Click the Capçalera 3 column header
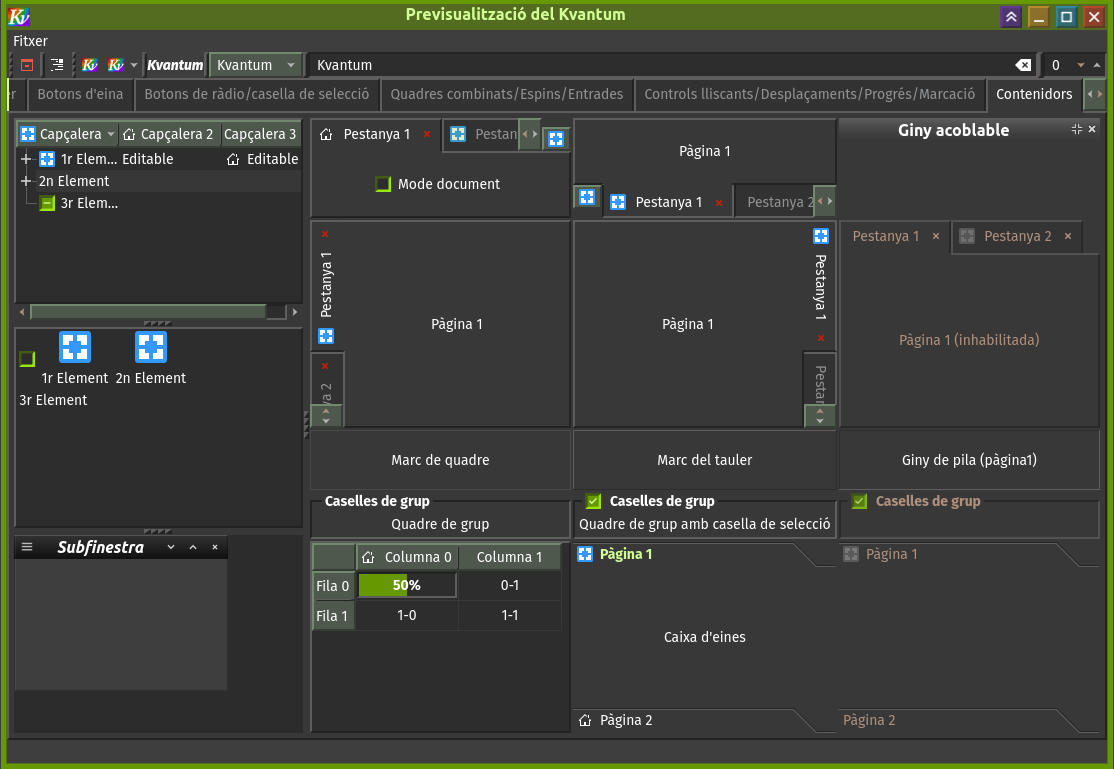The width and height of the screenshot is (1114, 769). coord(260,134)
